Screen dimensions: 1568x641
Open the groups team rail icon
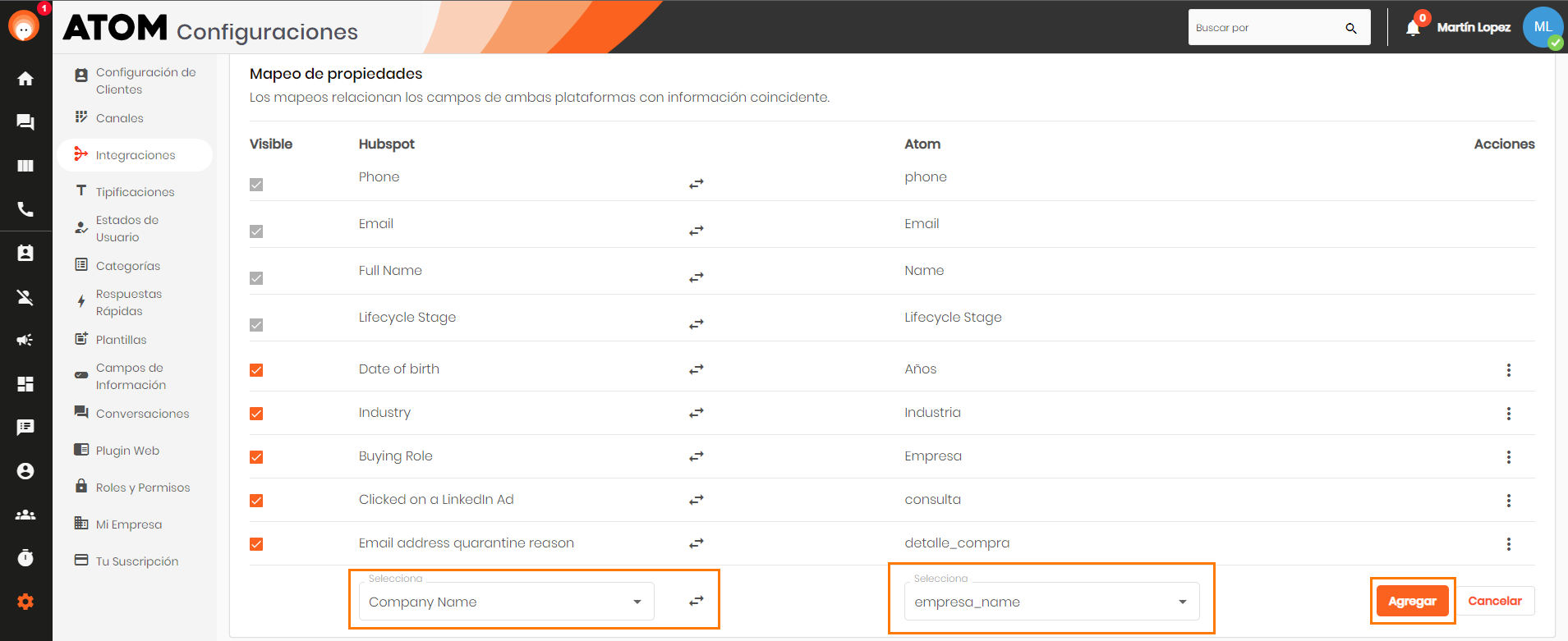25,515
